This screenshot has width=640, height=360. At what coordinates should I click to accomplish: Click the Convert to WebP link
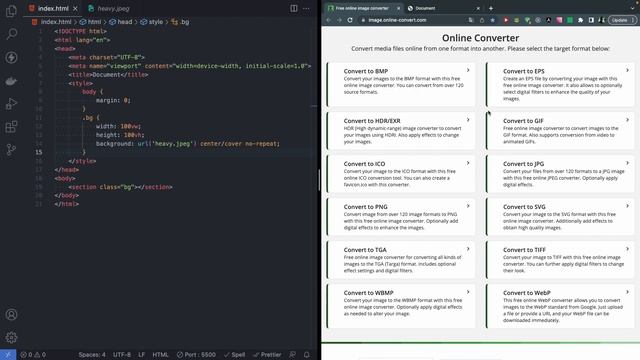(x=527, y=293)
